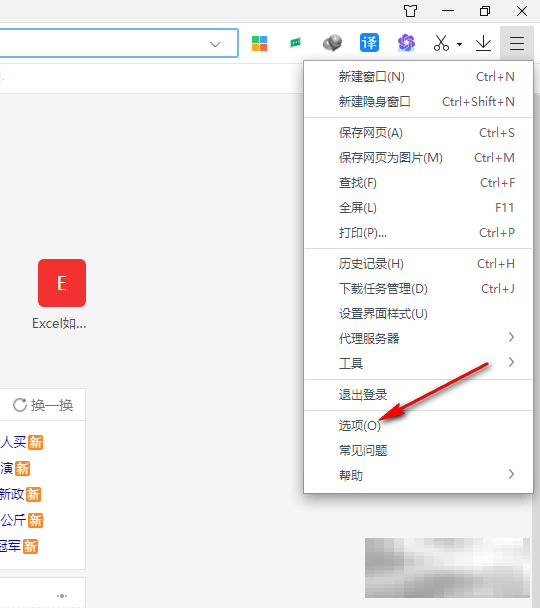This screenshot has width=540, height=608.
Task: Open the colorful grid apps icon
Action: 259,43
